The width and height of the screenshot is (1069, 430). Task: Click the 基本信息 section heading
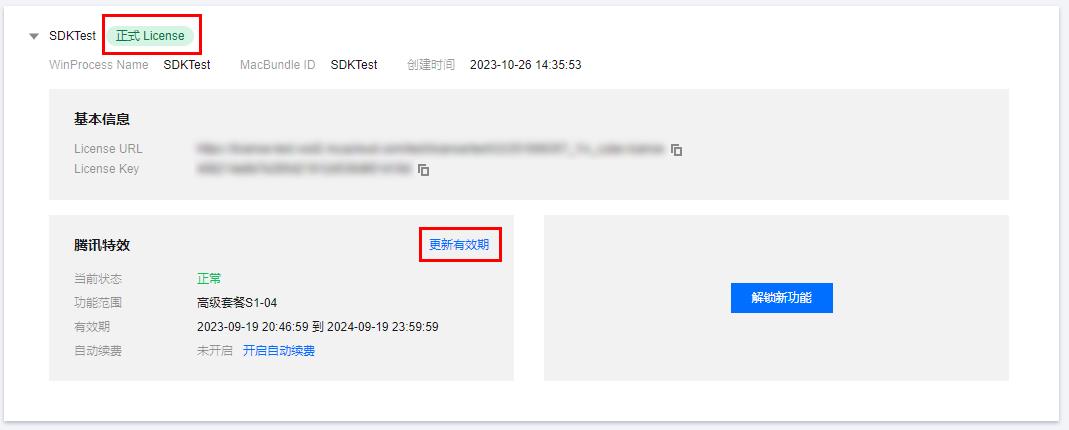[x=102, y=119]
